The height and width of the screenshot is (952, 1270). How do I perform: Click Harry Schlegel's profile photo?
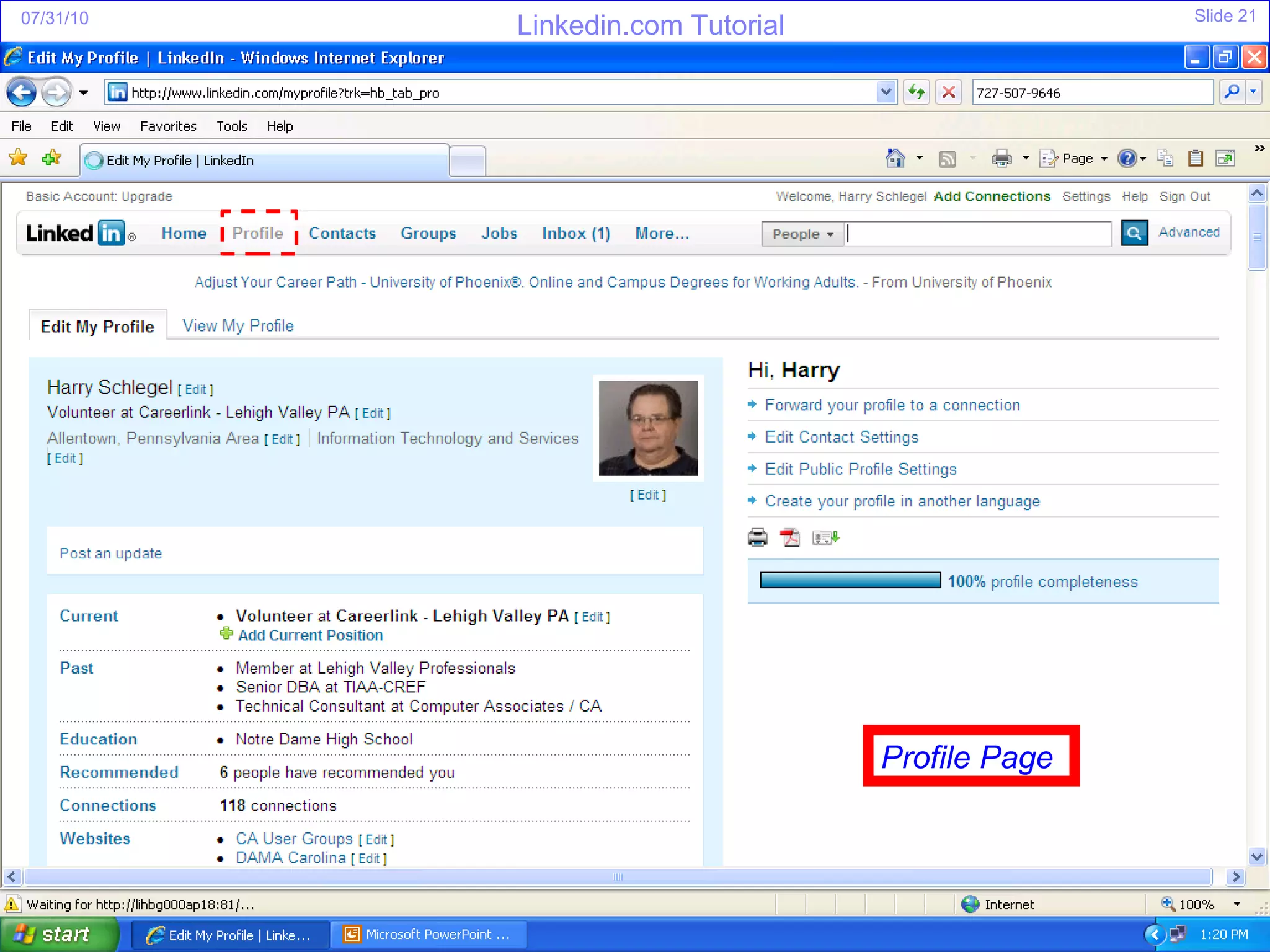coord(648,428)
